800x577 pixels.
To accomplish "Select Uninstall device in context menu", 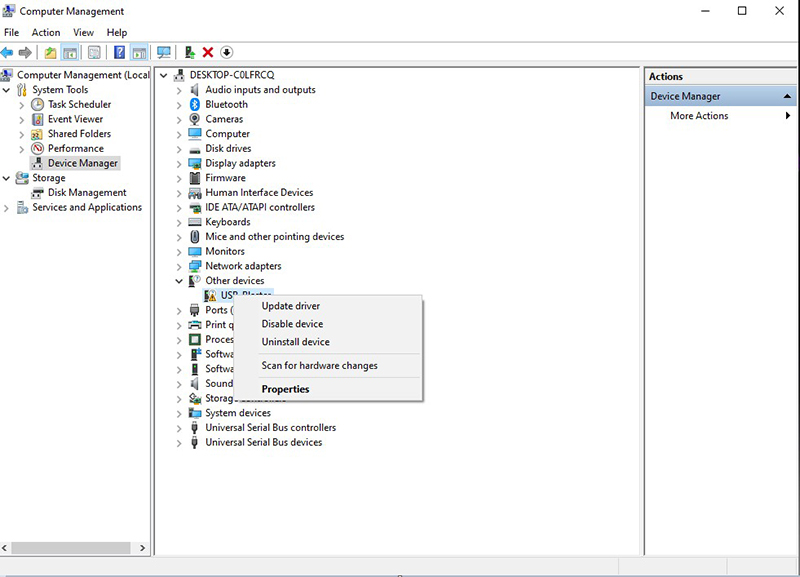I will coord(295,342).
